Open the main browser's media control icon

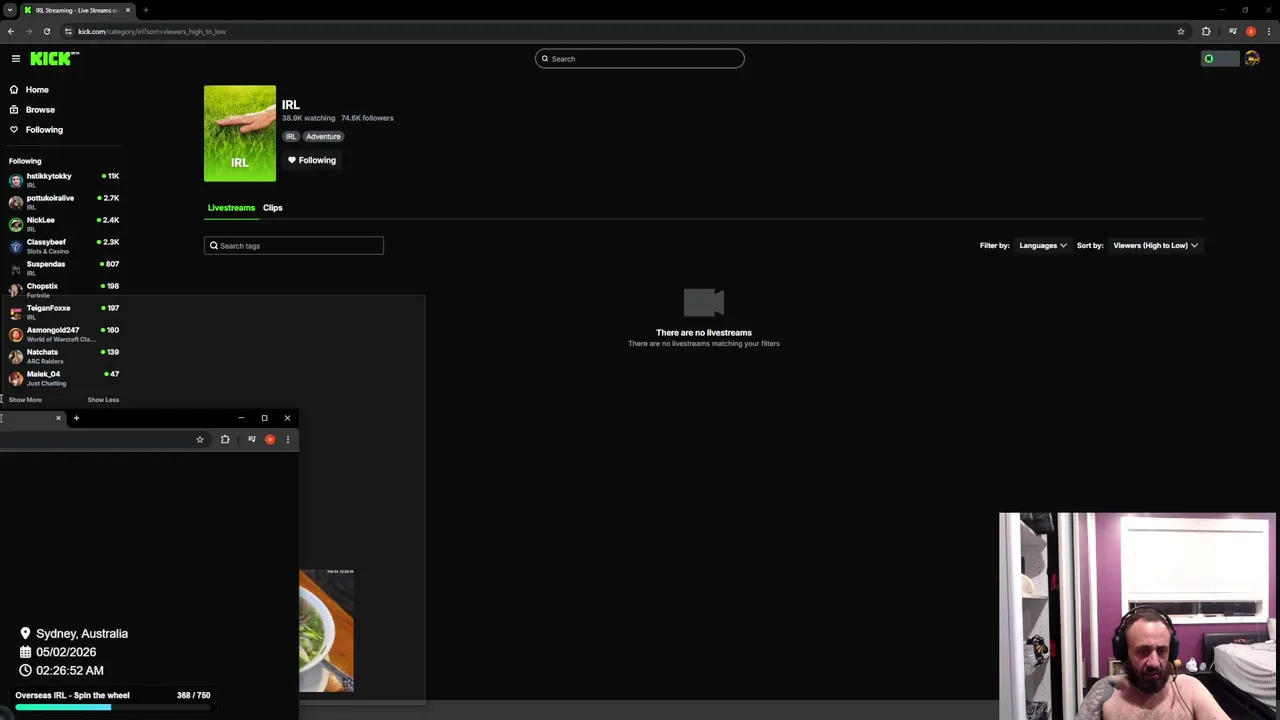coord(1232,31)
